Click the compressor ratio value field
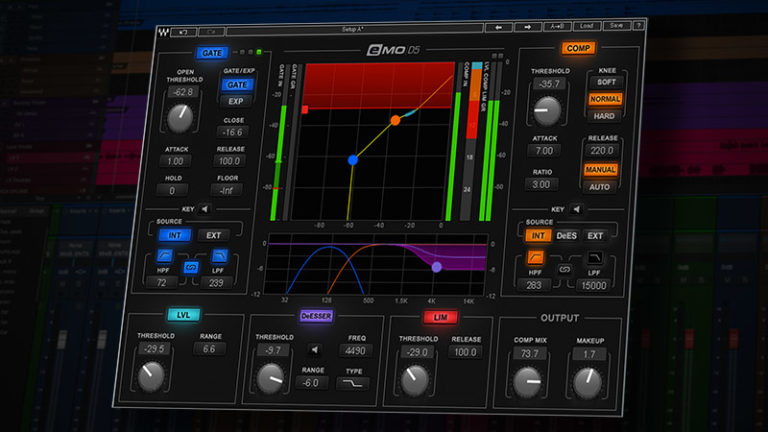The height and width of the screenshot is (432, 768). 543,184
